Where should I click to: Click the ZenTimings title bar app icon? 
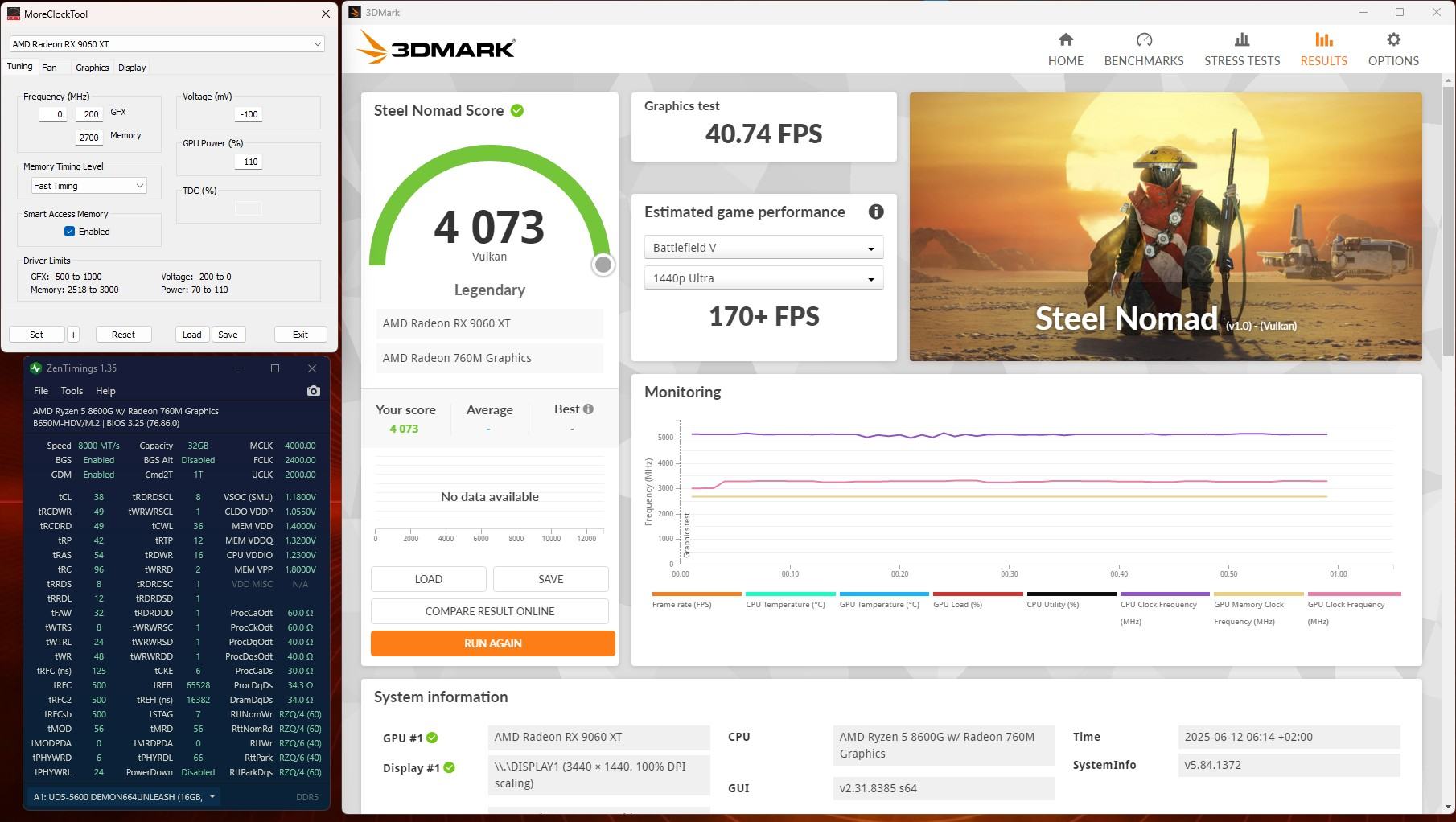[x=35, y=368]
